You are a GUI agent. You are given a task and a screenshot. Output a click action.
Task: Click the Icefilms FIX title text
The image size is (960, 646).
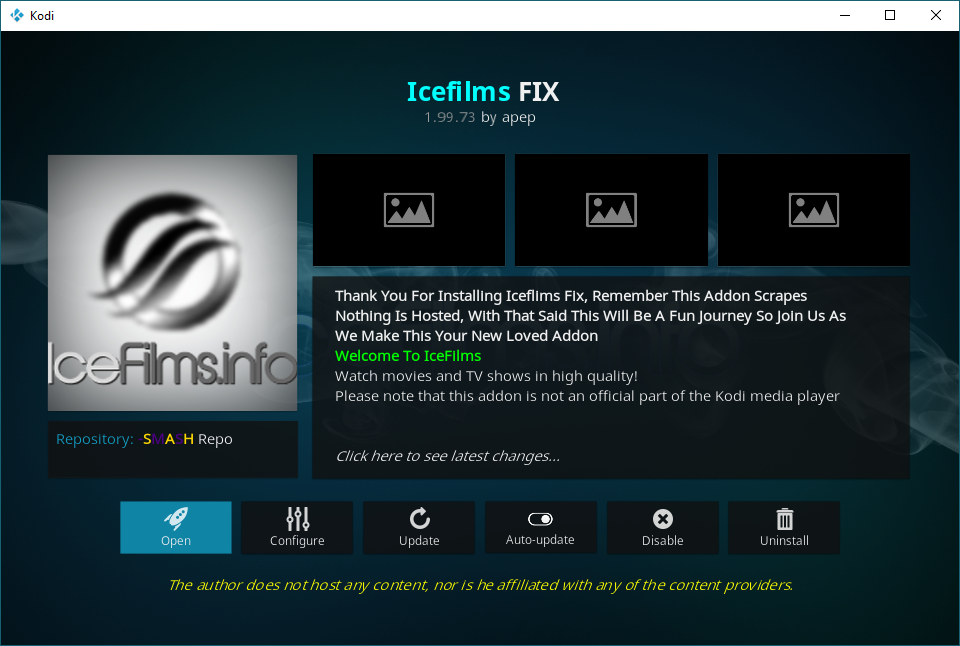[482, 92]
